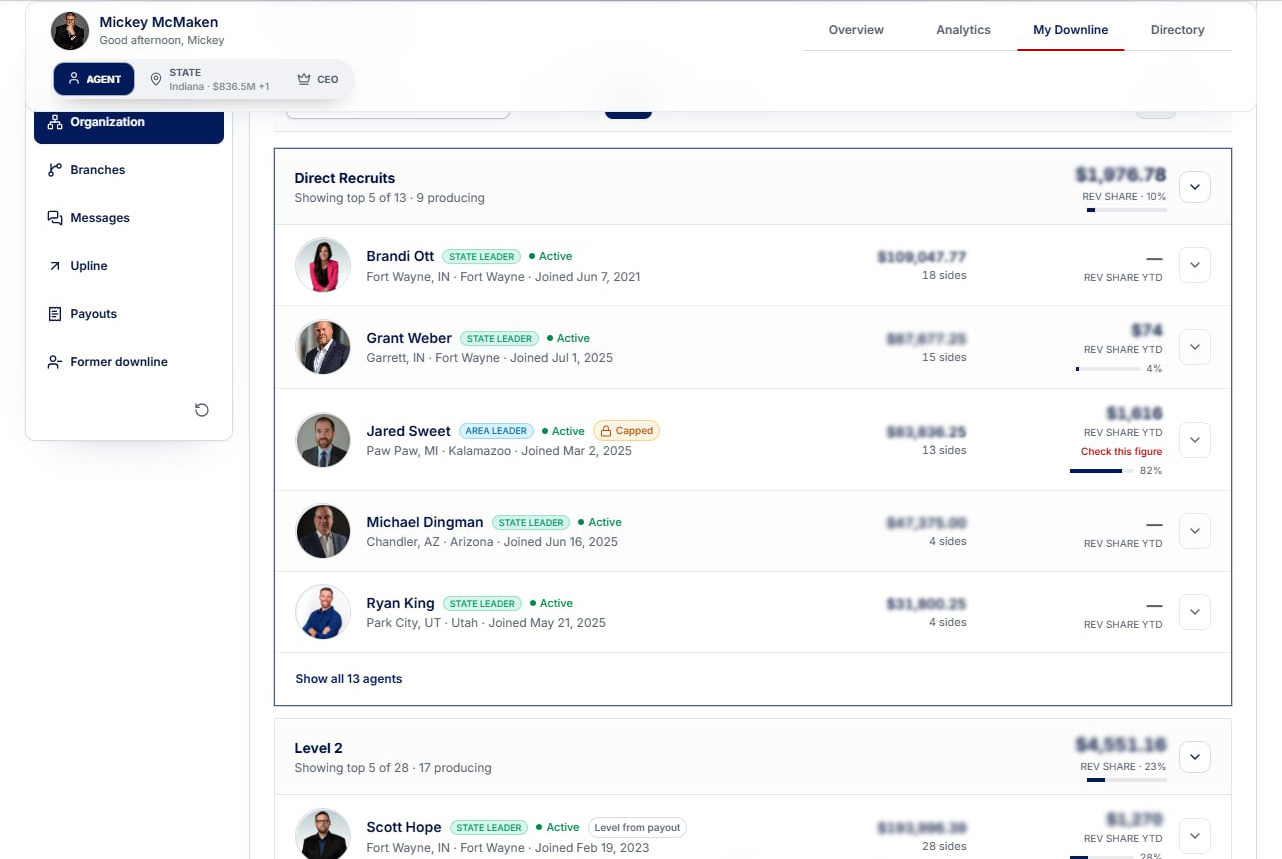Expand Brandi Ott's row chevron
The width and height of the screenshot is (1282, 859).
(x=1195, y=265)
